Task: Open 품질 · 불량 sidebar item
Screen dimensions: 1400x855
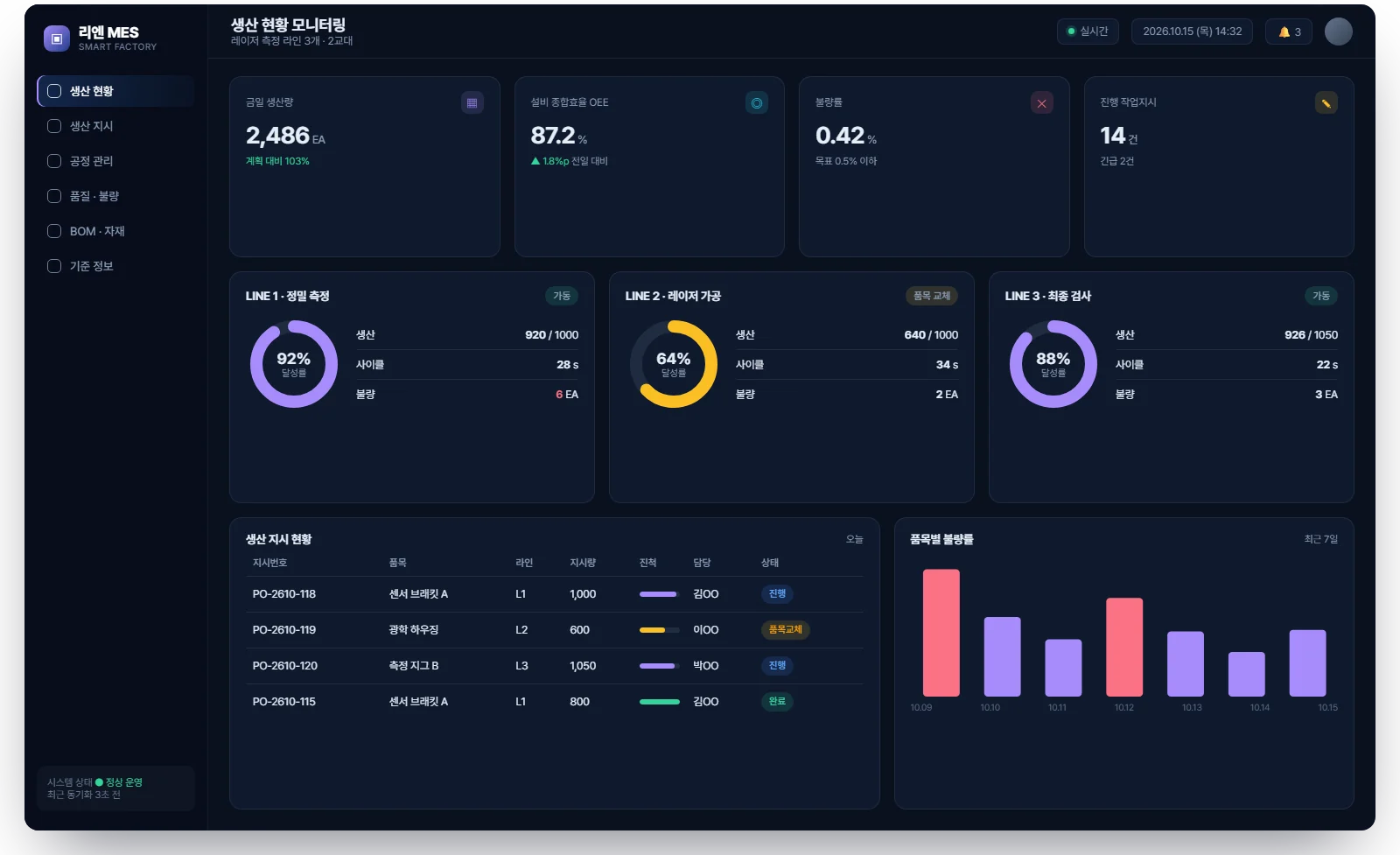Action: click(x=115, y=196)
